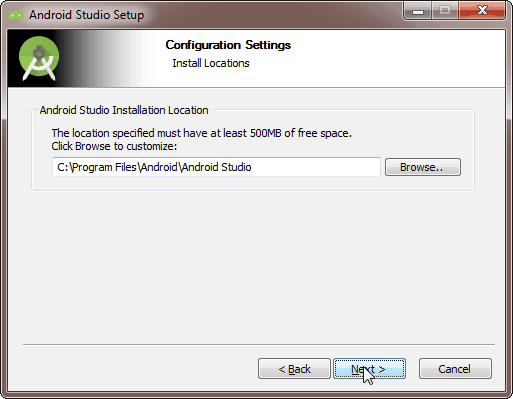Click 'Click Browse to customize:' text
This screenshot has width=513, height=399.
[x=114, y=146]
